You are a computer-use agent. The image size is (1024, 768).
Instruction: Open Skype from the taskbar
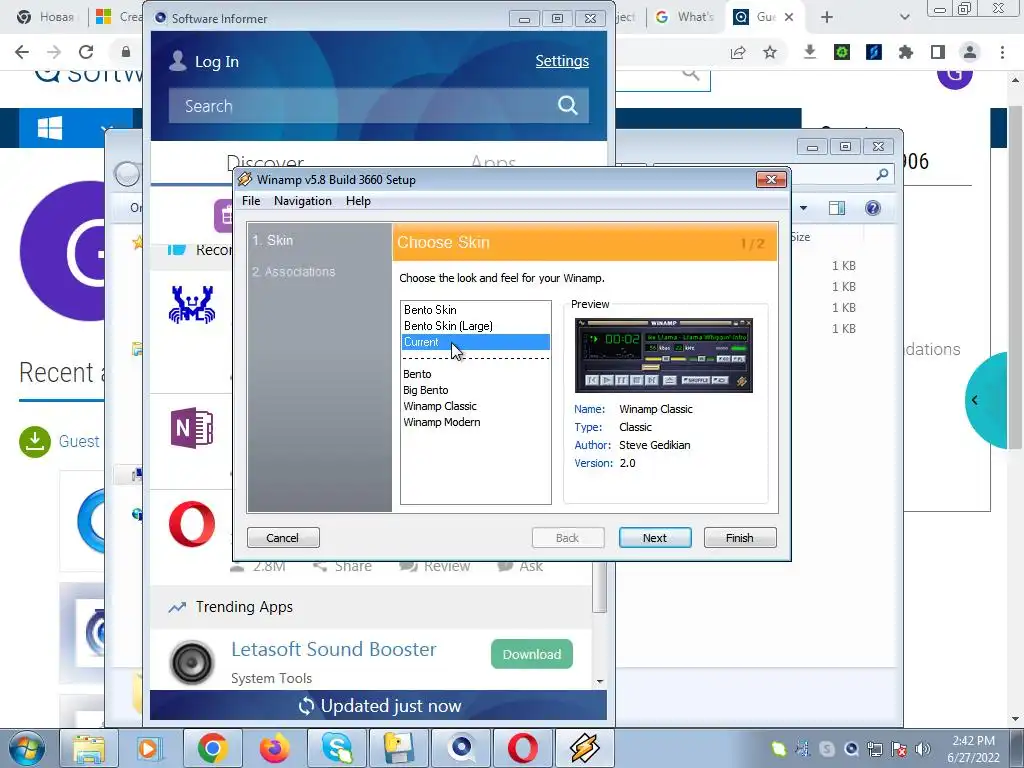pos(336,748)
